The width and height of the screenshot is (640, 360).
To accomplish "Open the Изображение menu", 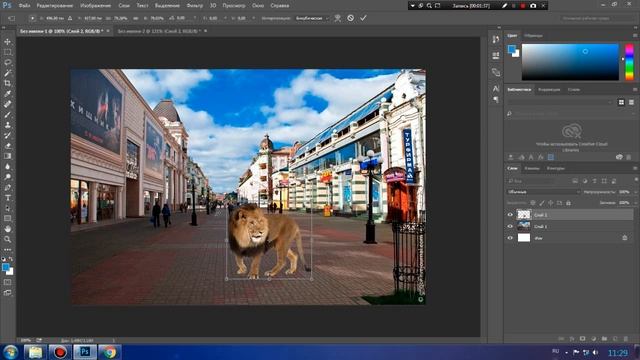I will tap(96, 6).
